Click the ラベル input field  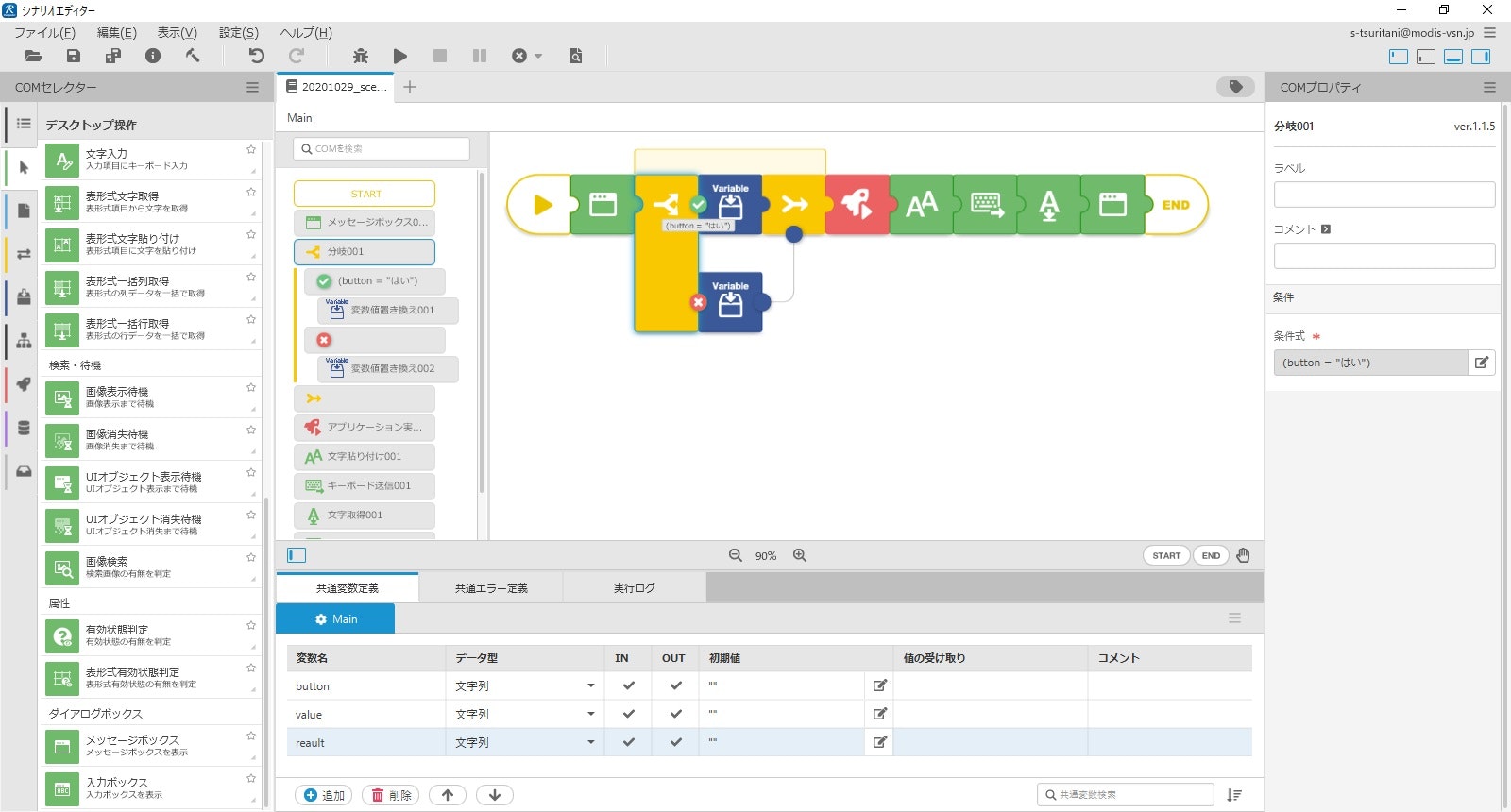click(1384, 195)
